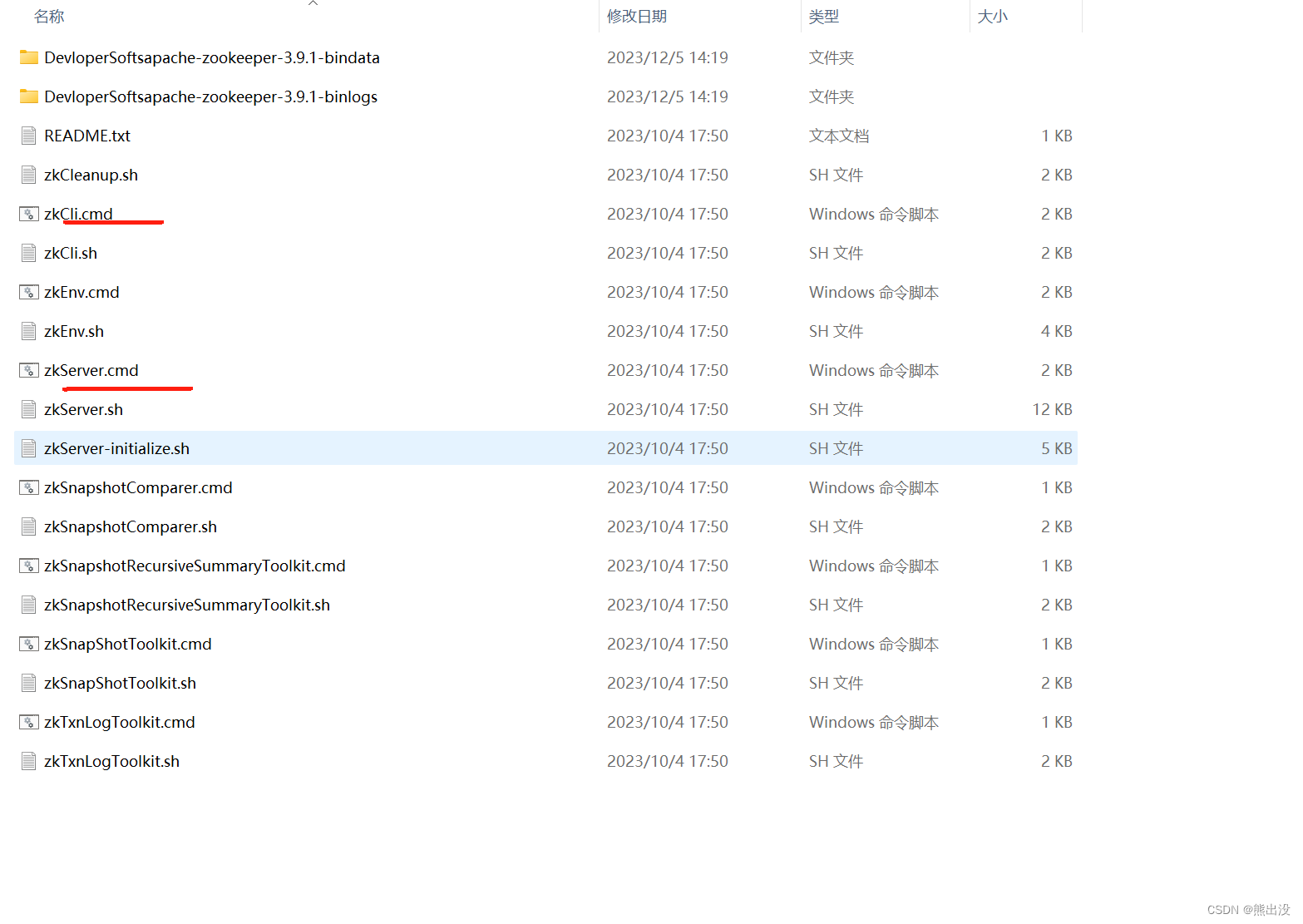Viewport: 1303px width, 924px height.
Task: Click the DevloperSoftsapache-zookeeper-3.9.1-bindata folder icon
Action: (x=29, y=57)
